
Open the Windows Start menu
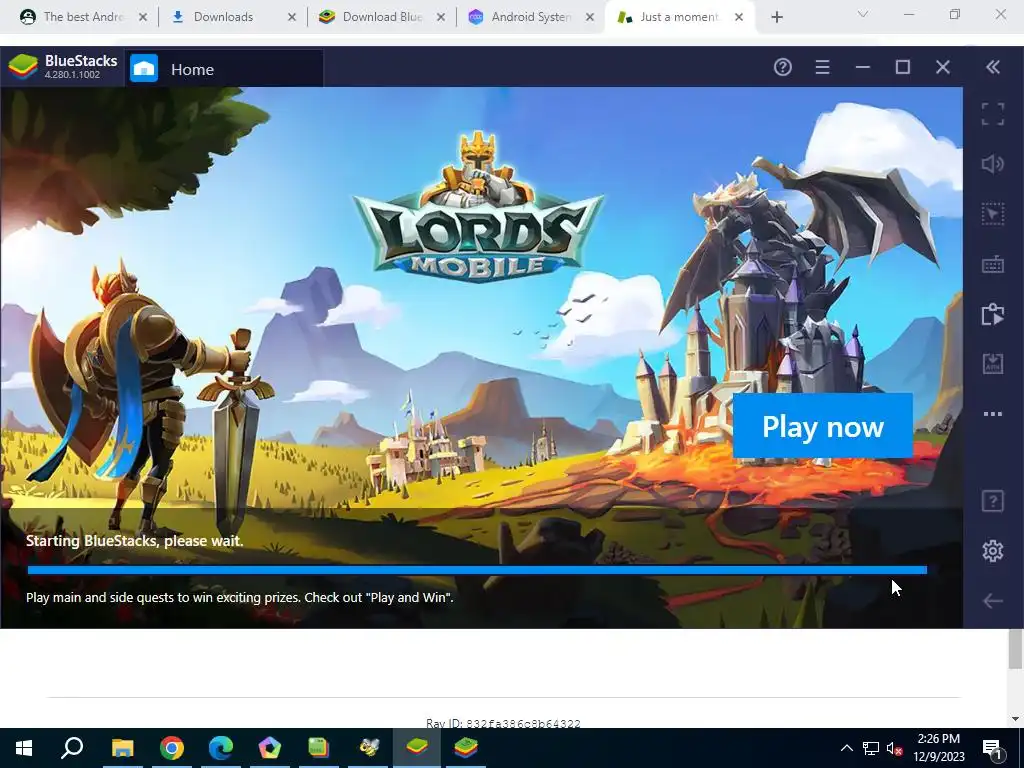pyautogui.click(x=24, y=748)
